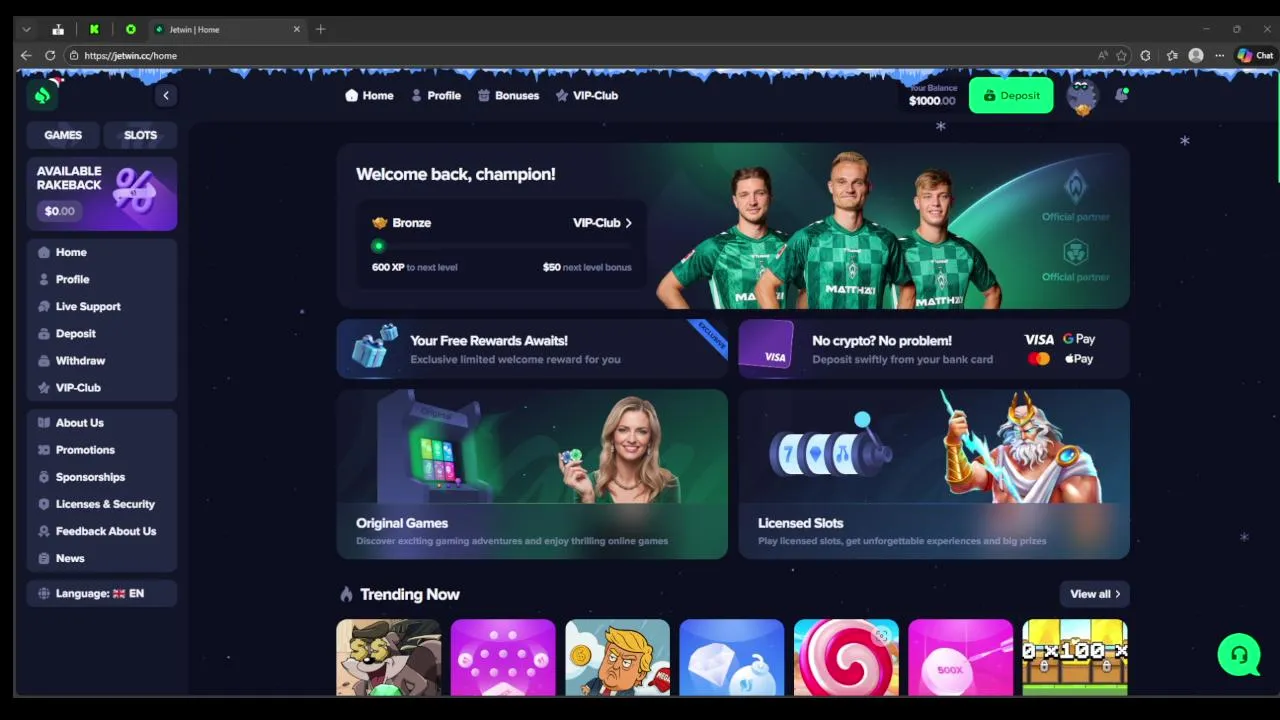The image size is (1280, 720).
Task: Click the Live Support icon in sidebar
Action: coord(44,306)
